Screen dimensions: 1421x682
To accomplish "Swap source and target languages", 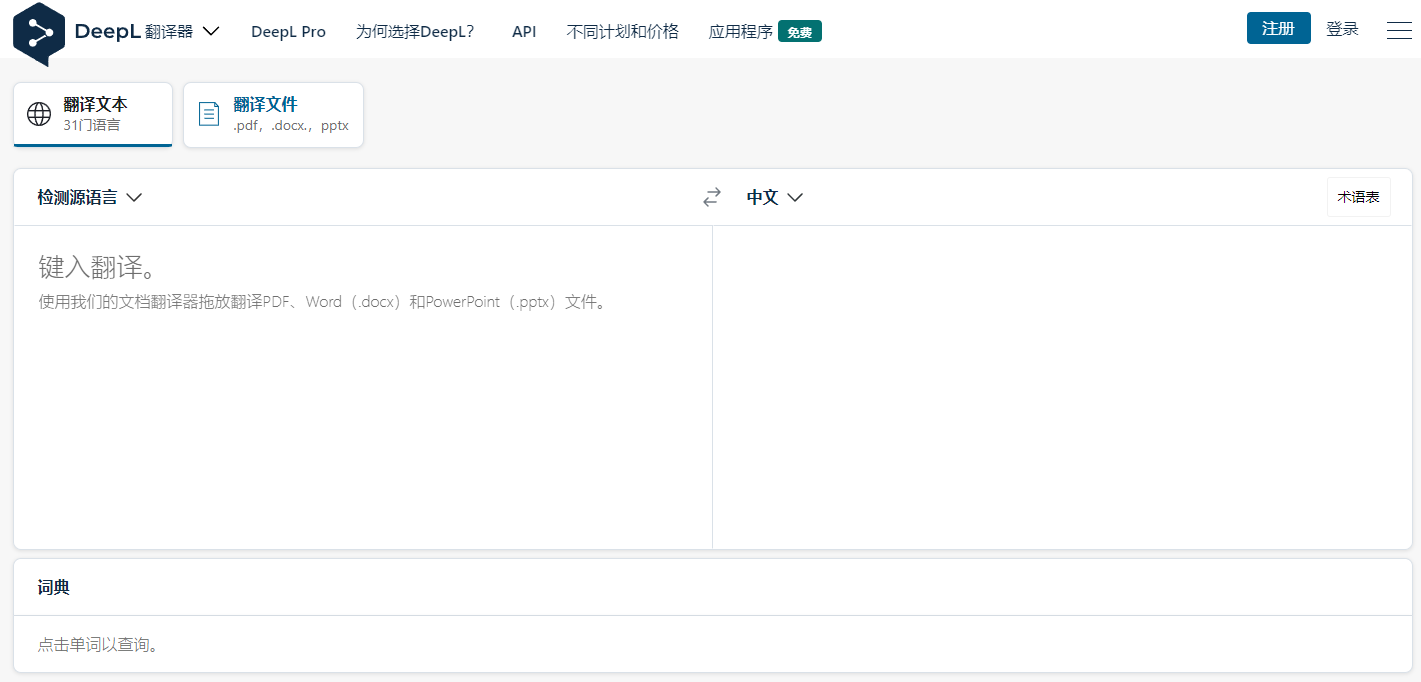I will tap(711, 197).
